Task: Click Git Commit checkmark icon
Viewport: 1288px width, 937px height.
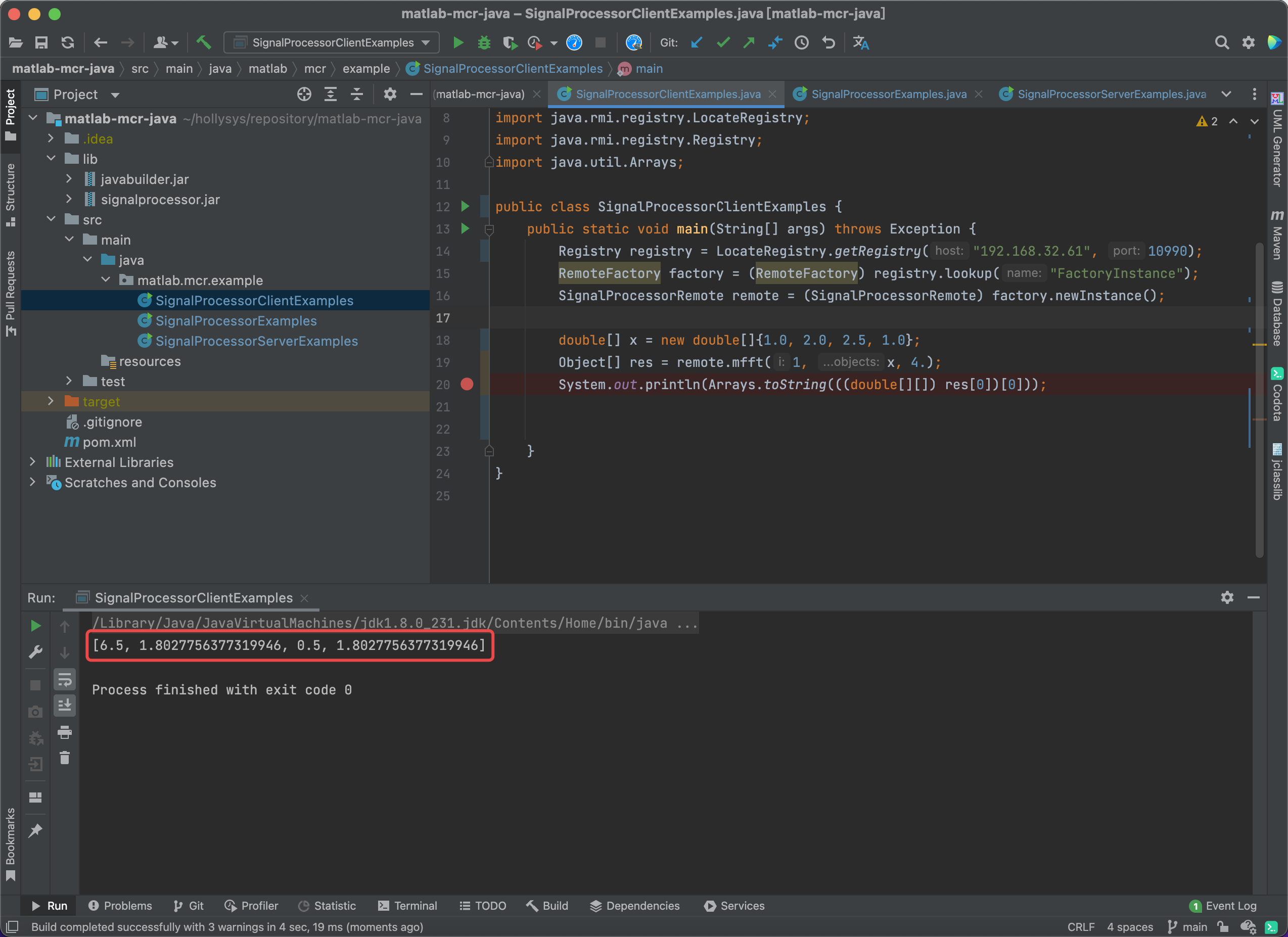Action: (723, 42)
